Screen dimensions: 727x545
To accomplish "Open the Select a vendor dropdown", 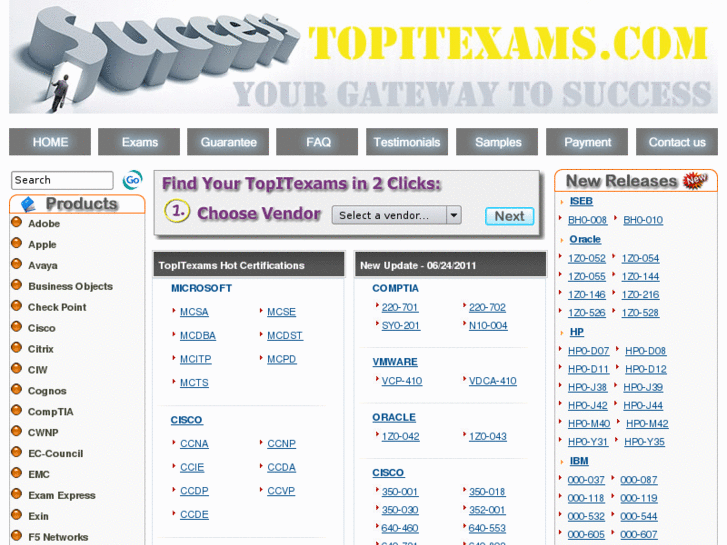I will 396,215.
